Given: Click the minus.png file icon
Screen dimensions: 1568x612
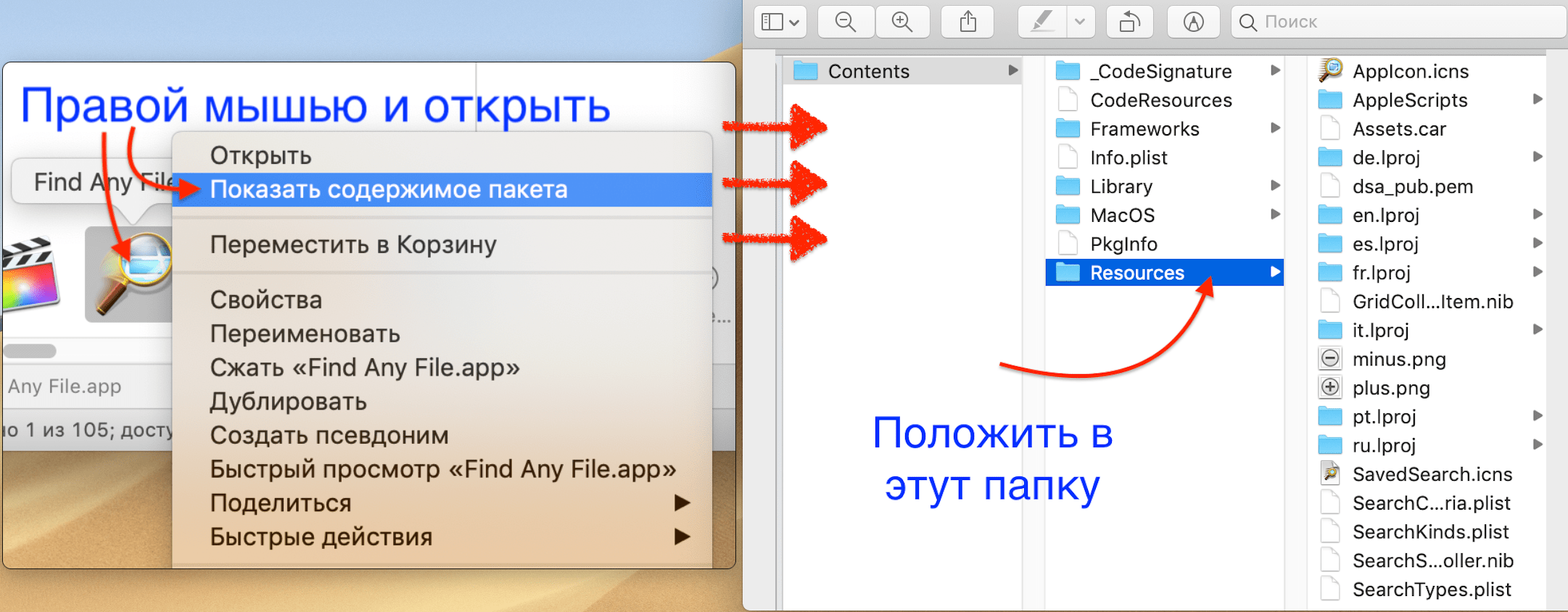Looking at the screenshot, I should tap(1330, 358).
